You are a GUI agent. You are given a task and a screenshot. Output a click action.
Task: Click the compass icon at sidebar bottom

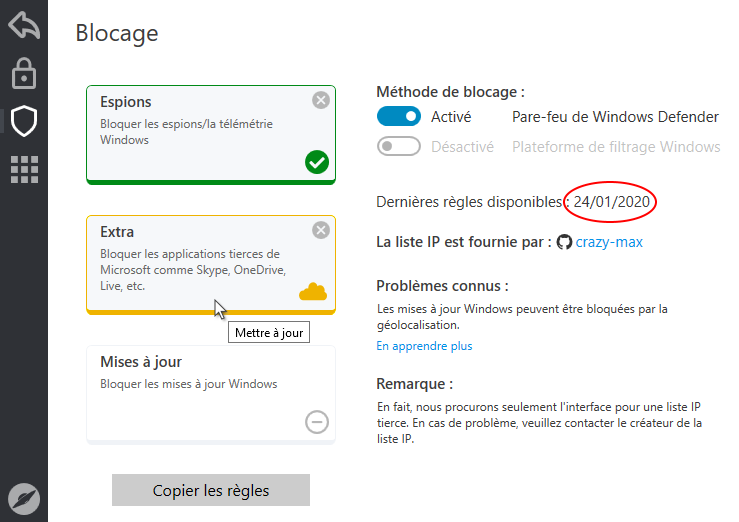23,497
